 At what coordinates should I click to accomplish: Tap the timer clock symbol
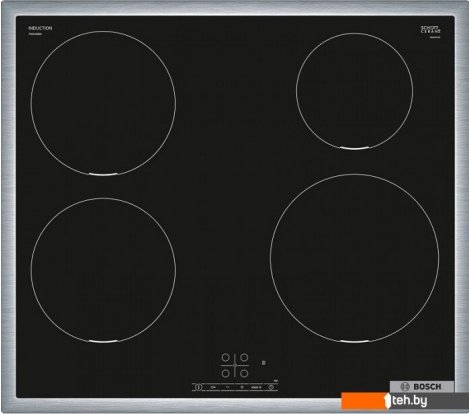click(x=271, y=387)
